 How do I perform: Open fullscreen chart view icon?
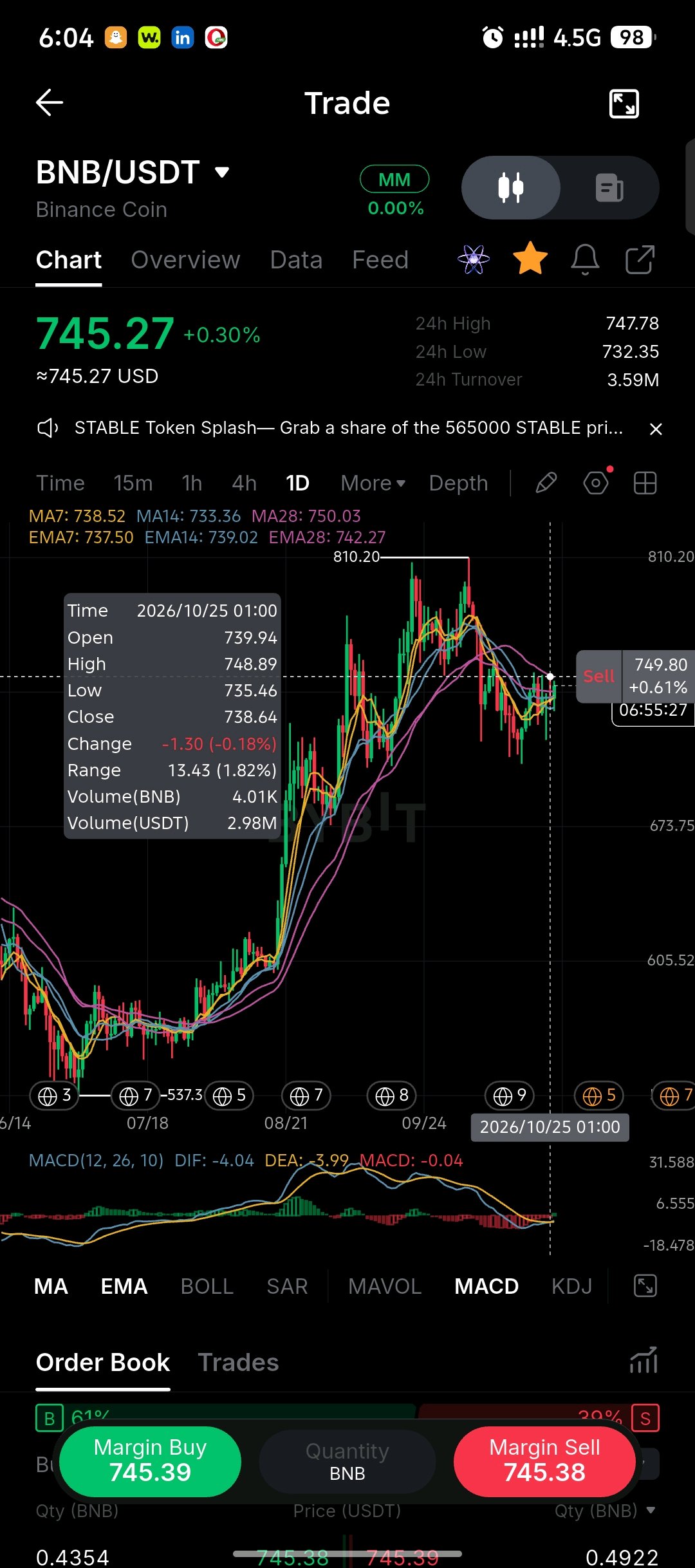624,103
